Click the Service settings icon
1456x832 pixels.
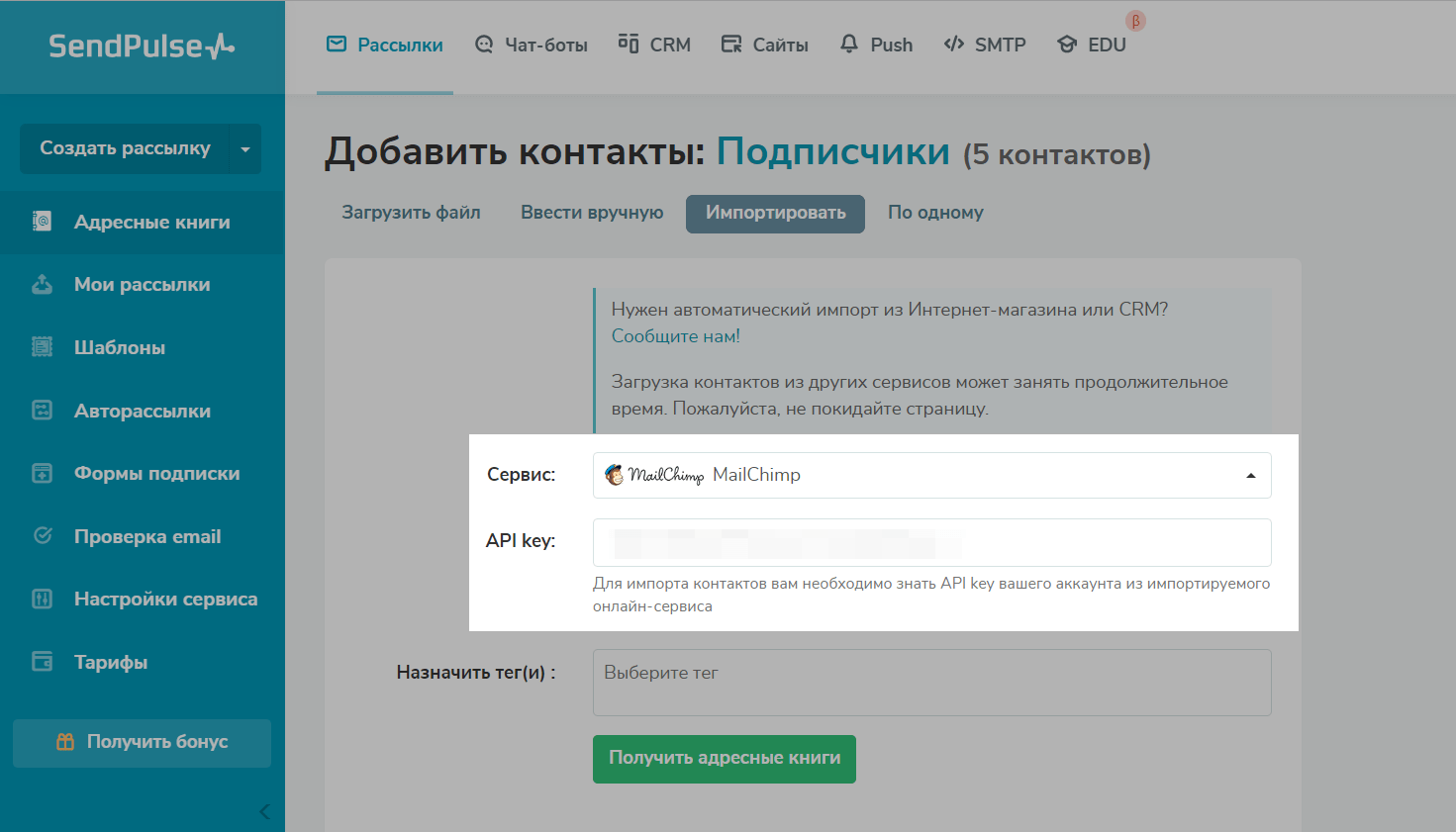42,599
